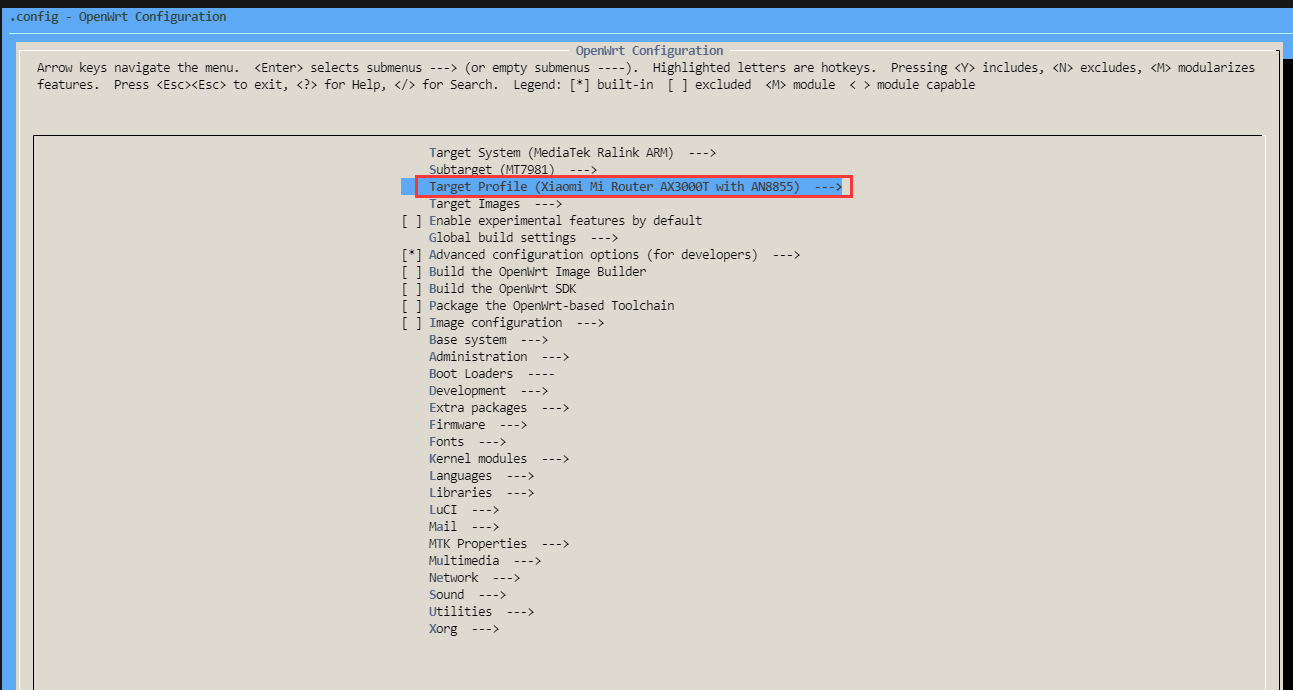Toggle the Image configuration checkbox

pyautogui.click(x=411, y=323)
